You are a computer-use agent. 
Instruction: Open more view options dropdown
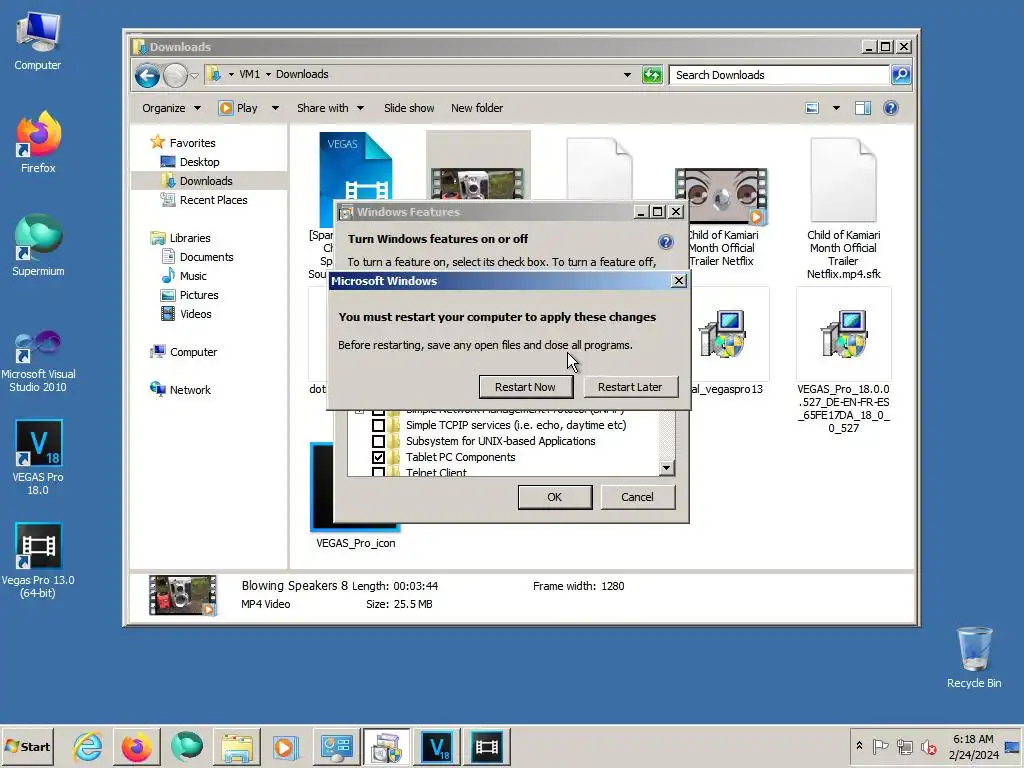(x=836, y=108)
